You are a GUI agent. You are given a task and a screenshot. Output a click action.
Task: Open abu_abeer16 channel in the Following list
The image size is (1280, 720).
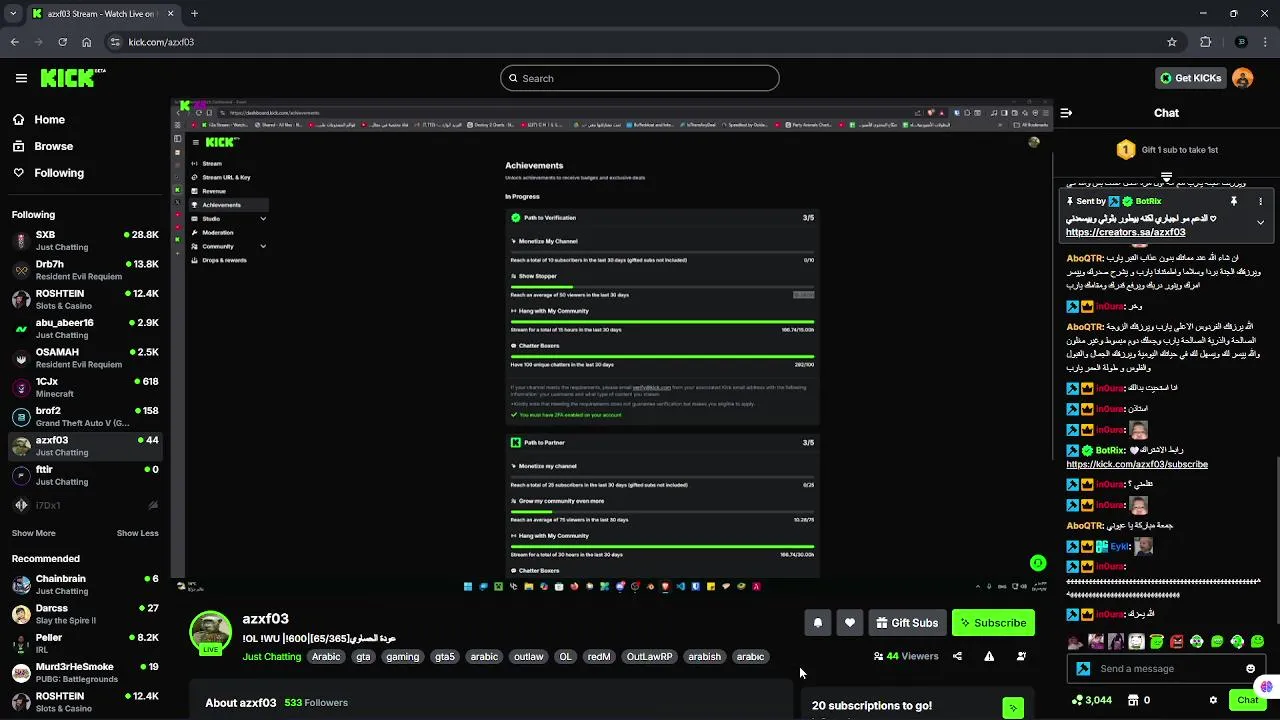(85, 329)
